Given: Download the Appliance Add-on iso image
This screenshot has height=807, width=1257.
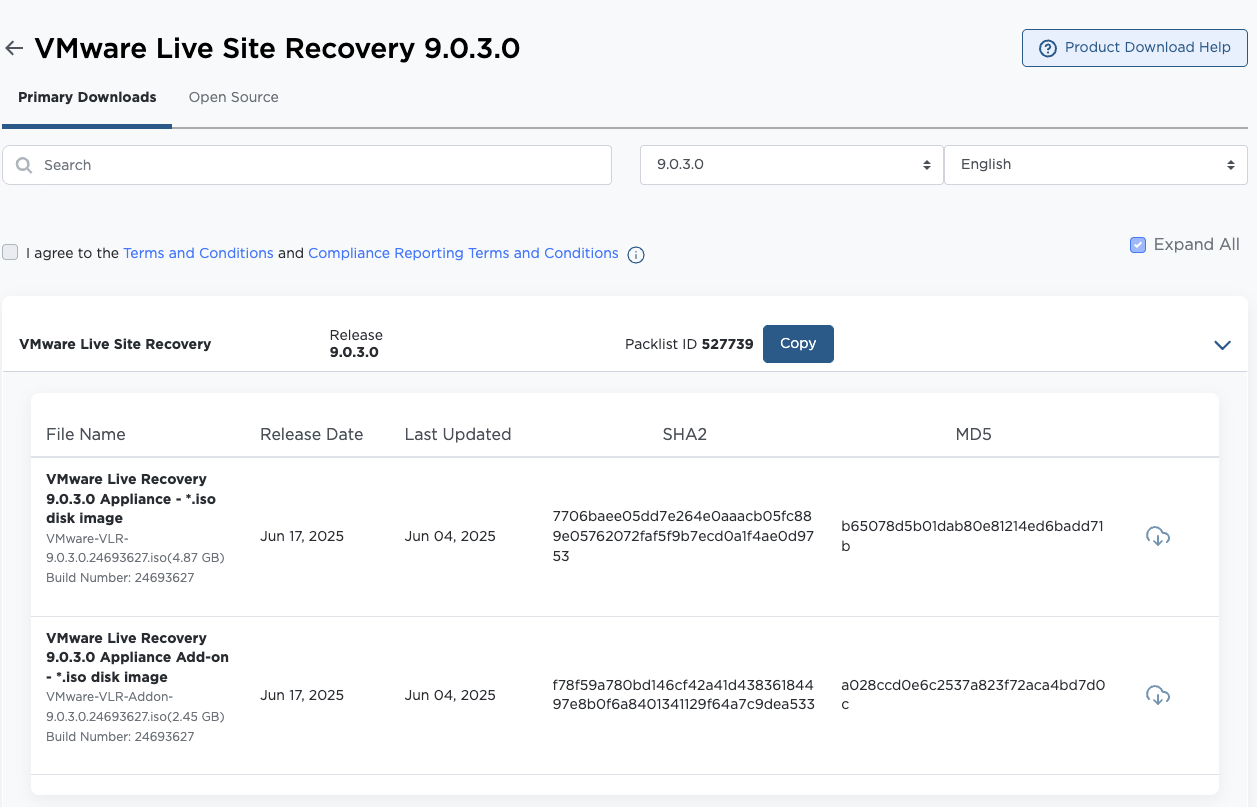Looking at the screenshot, I should pos(1157,695).
